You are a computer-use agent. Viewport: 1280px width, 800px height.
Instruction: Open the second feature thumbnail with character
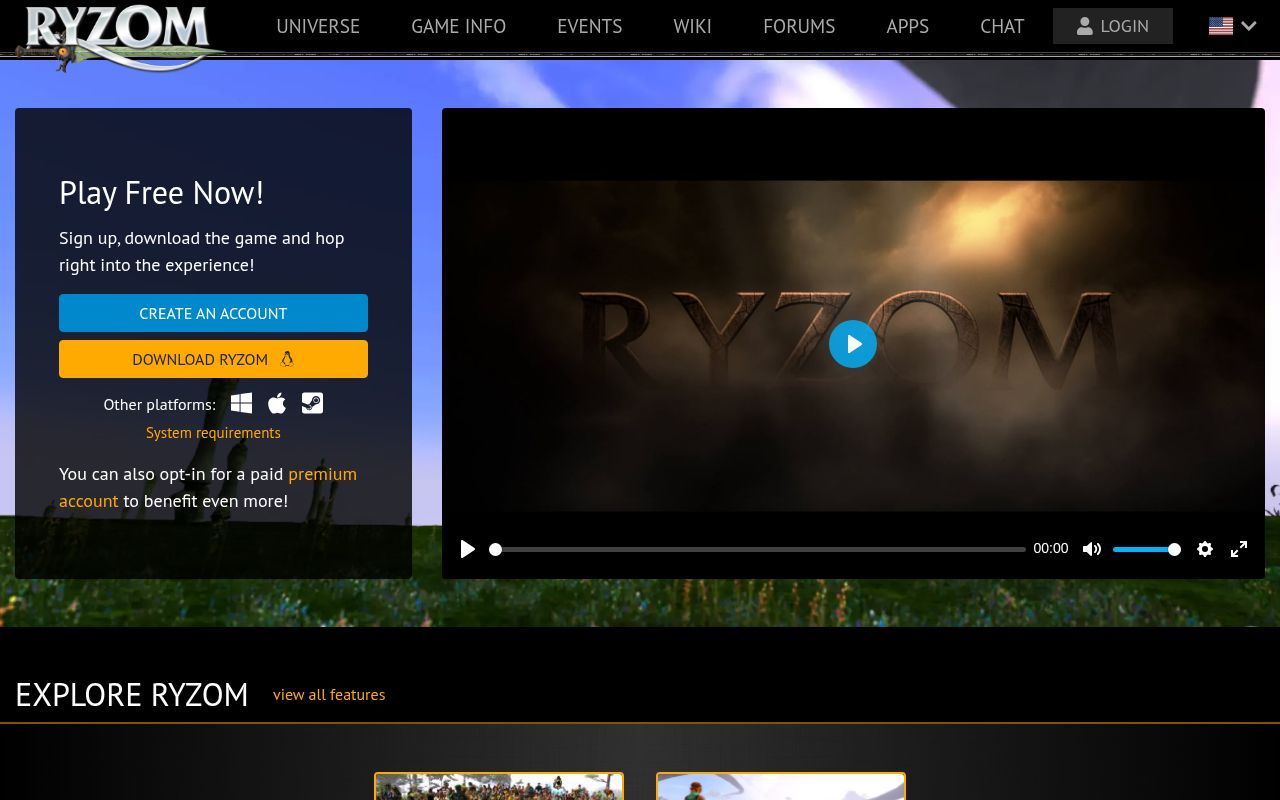click(781, 786)
